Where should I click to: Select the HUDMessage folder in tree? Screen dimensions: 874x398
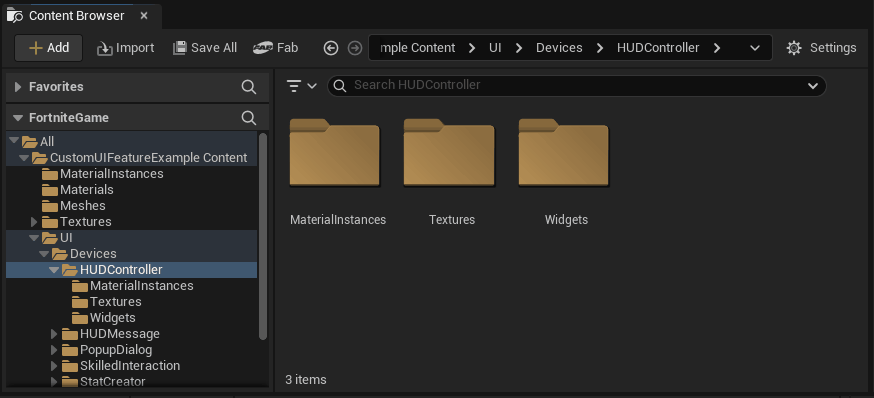click(132, 334)
